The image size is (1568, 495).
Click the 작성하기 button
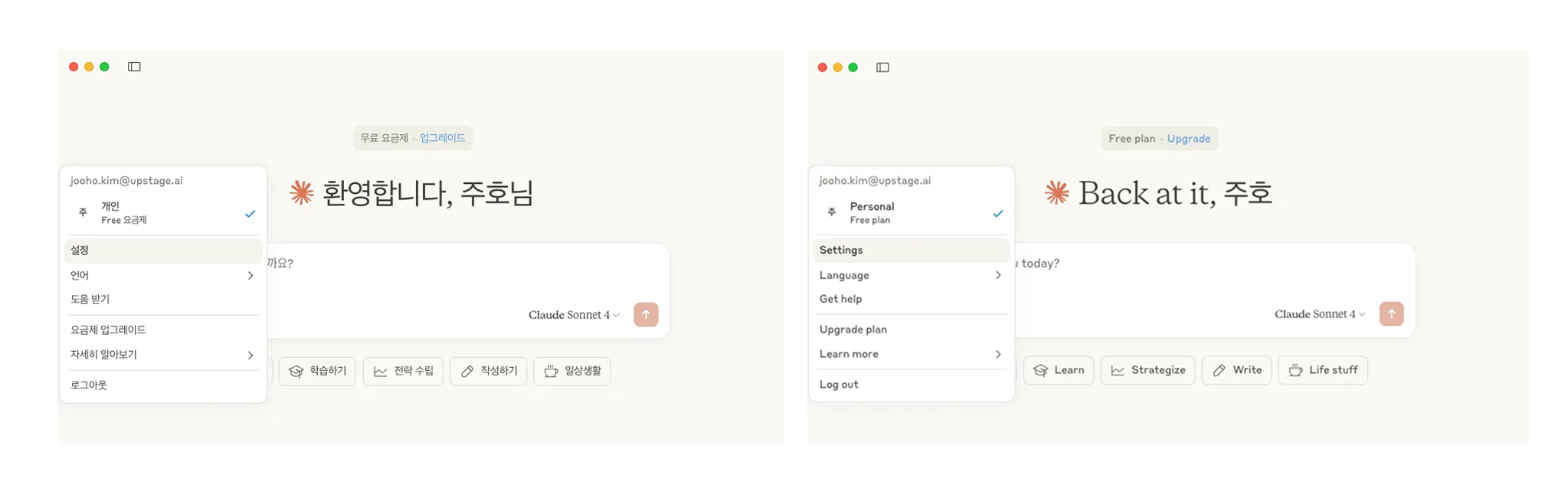(488, 371)
